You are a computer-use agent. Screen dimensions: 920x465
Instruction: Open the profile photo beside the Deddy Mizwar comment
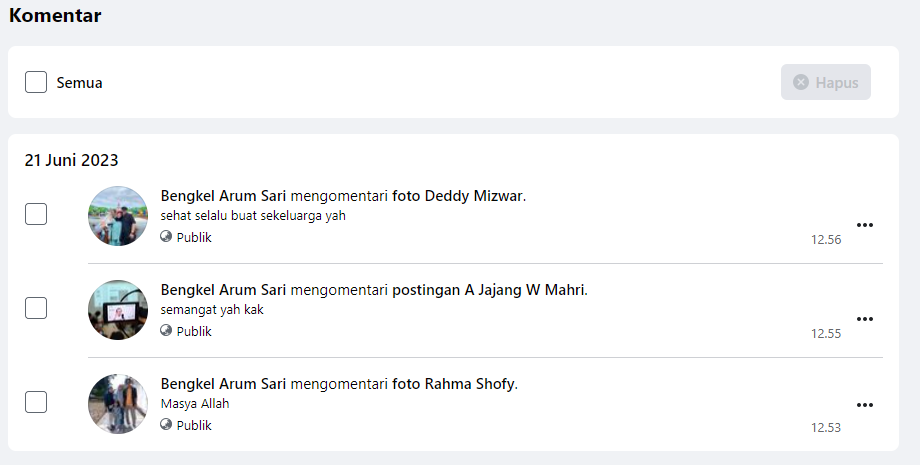(x=118, y=215)
